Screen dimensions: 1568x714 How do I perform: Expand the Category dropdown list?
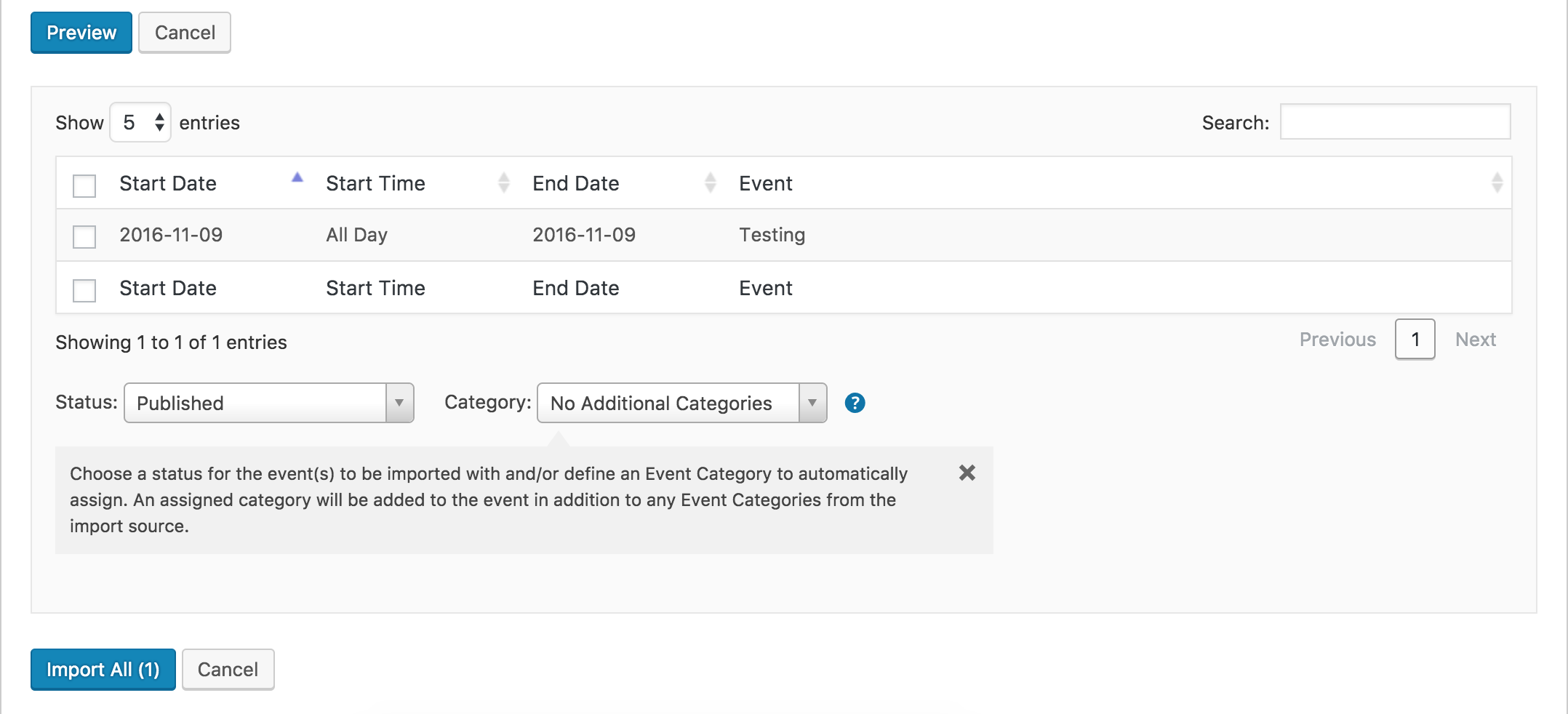click(x=681, y=404)
